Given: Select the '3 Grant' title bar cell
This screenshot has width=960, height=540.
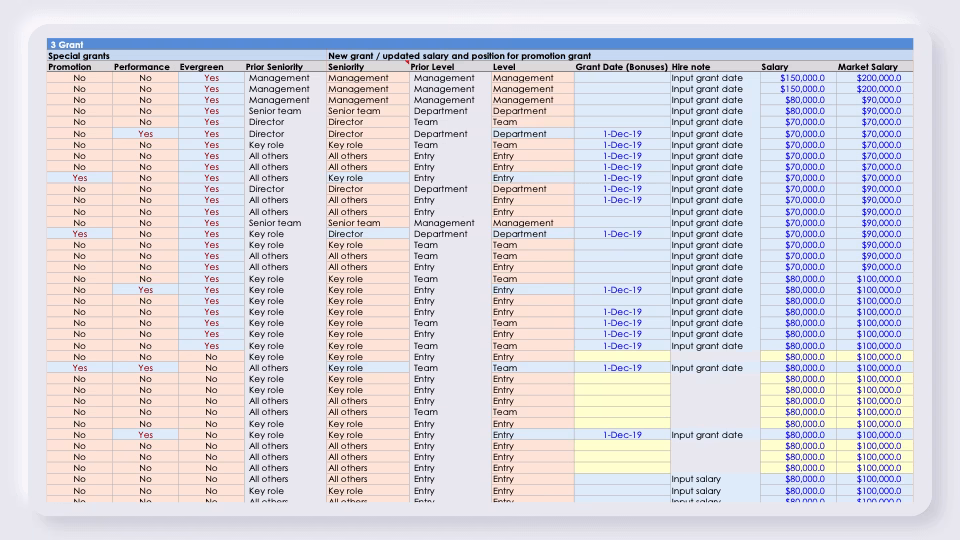Looking at the screenshot, I should pyautogui.click(x=480, y=44).
